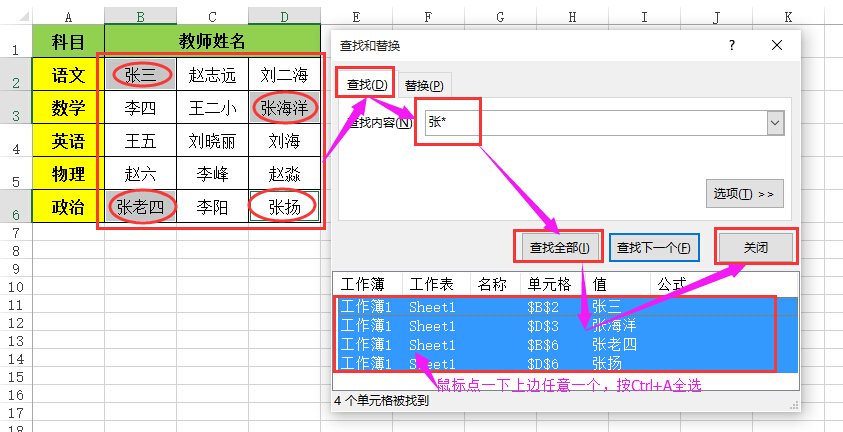Viewport: 843px width, 432px height.
Task: Close the Find and Replace dialog with X
Action: coord(777,46)
